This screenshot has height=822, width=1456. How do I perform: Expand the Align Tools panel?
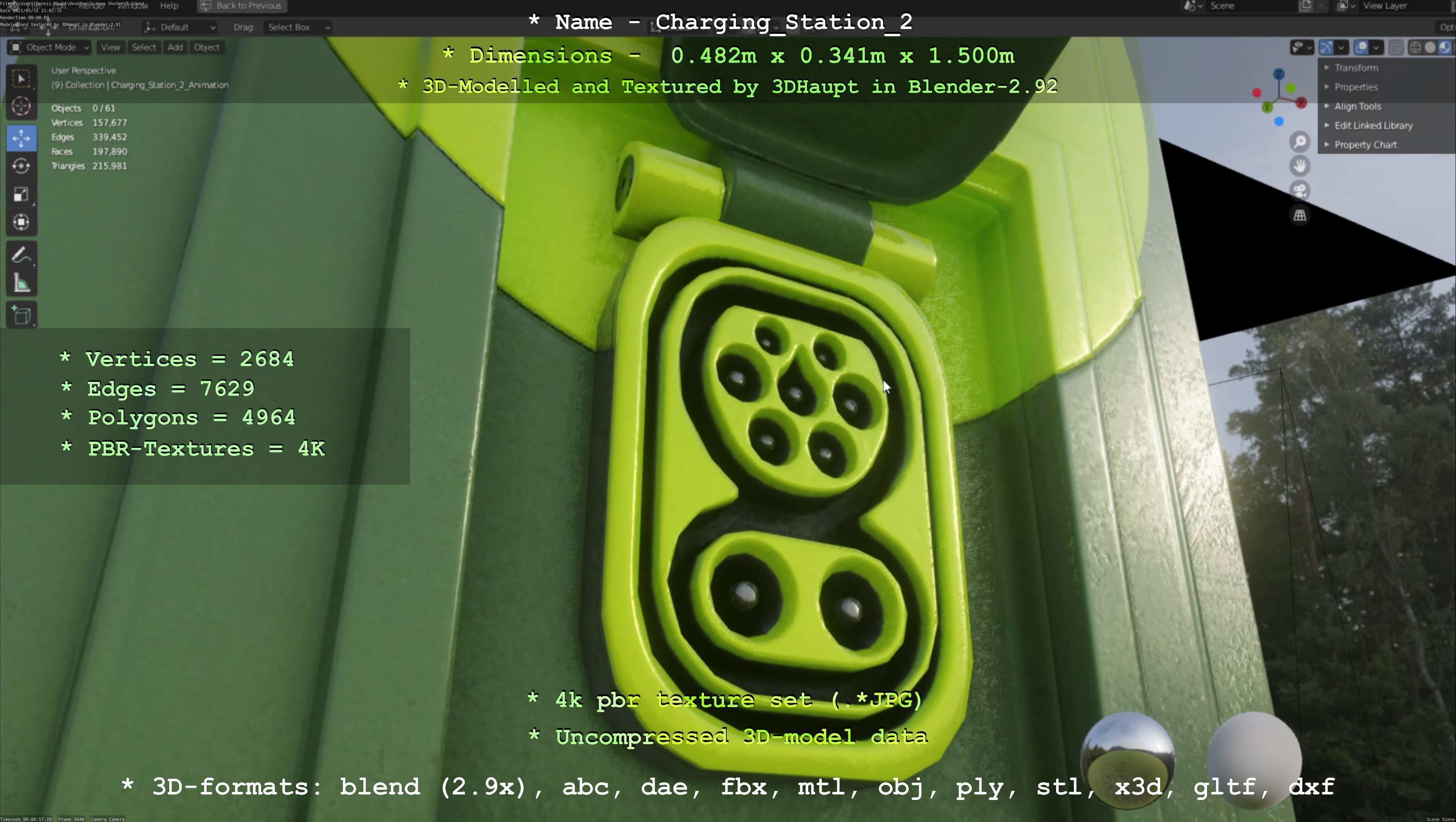coord(1357,106)
